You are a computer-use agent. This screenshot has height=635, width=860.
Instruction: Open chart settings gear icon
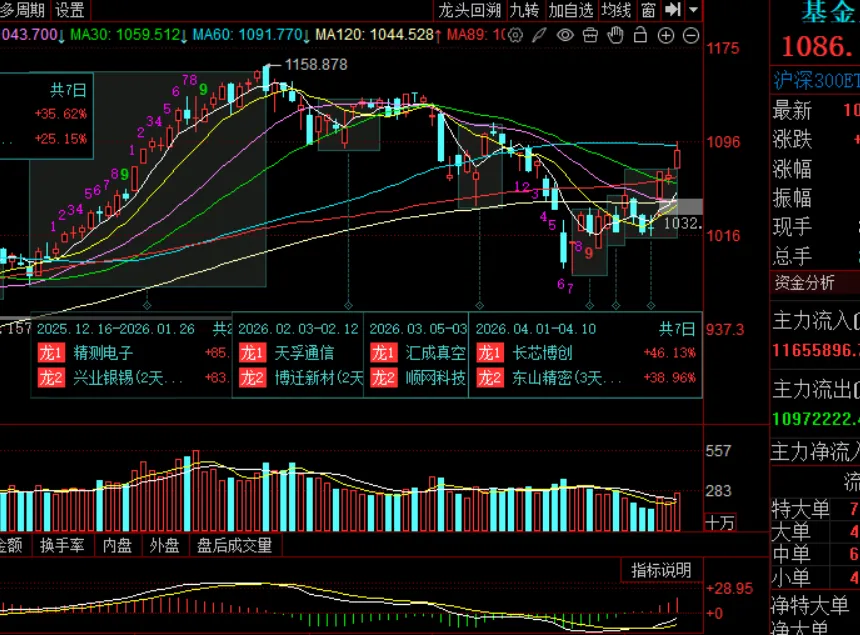pos(515,36)
